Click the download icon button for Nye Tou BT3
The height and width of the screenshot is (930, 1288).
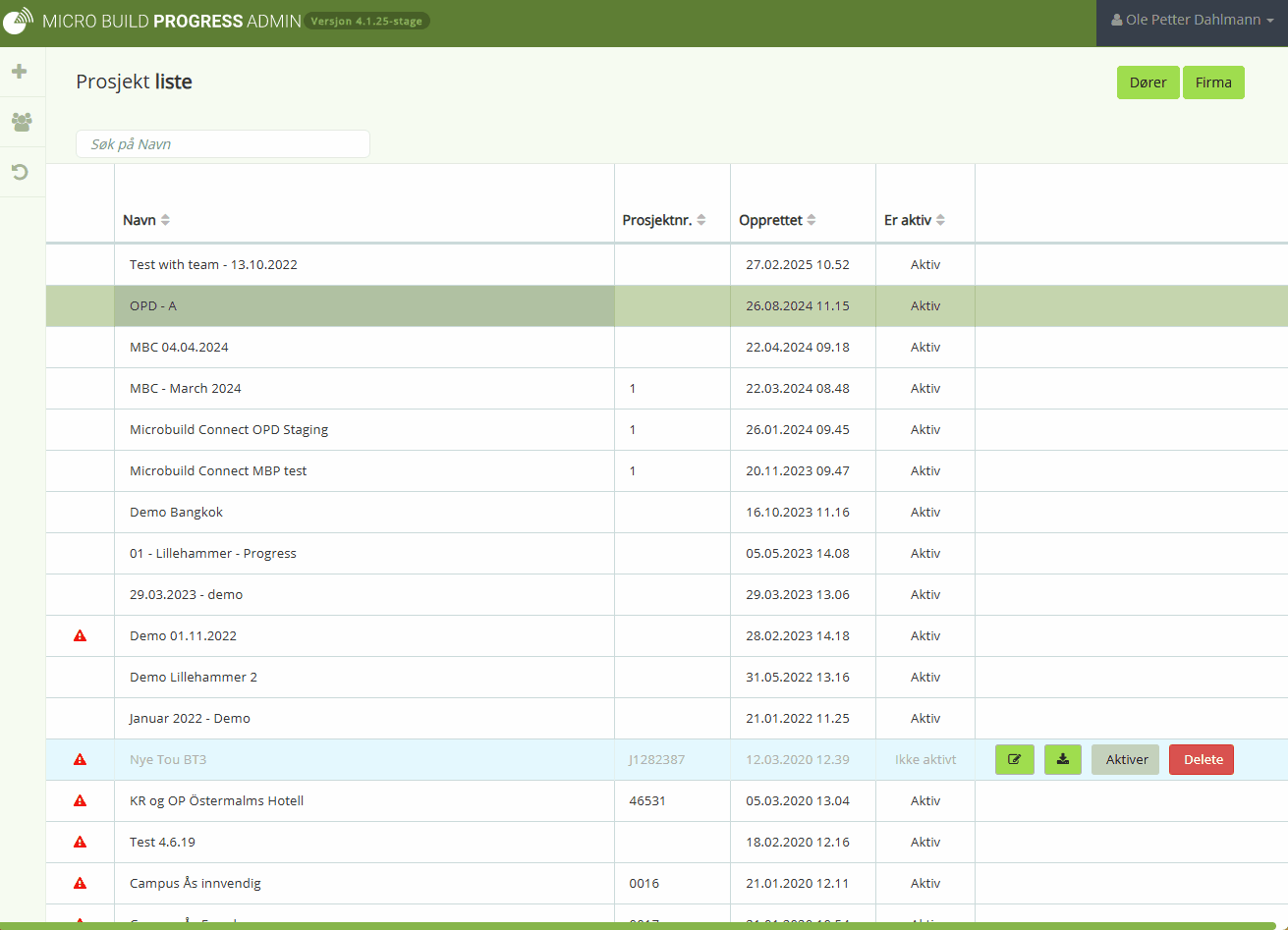(x=1063, y=759)
